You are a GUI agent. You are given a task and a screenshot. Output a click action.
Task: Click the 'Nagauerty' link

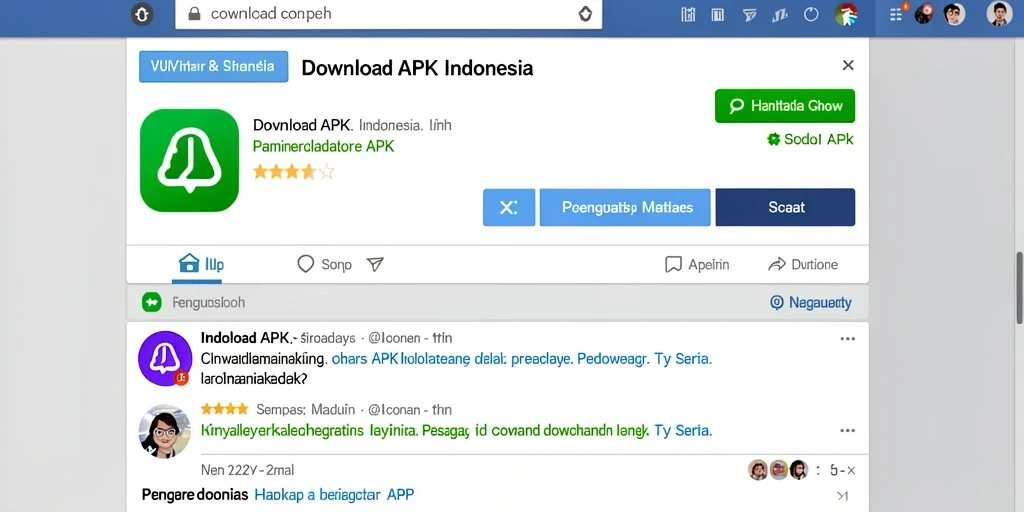(x=811, y=302)
